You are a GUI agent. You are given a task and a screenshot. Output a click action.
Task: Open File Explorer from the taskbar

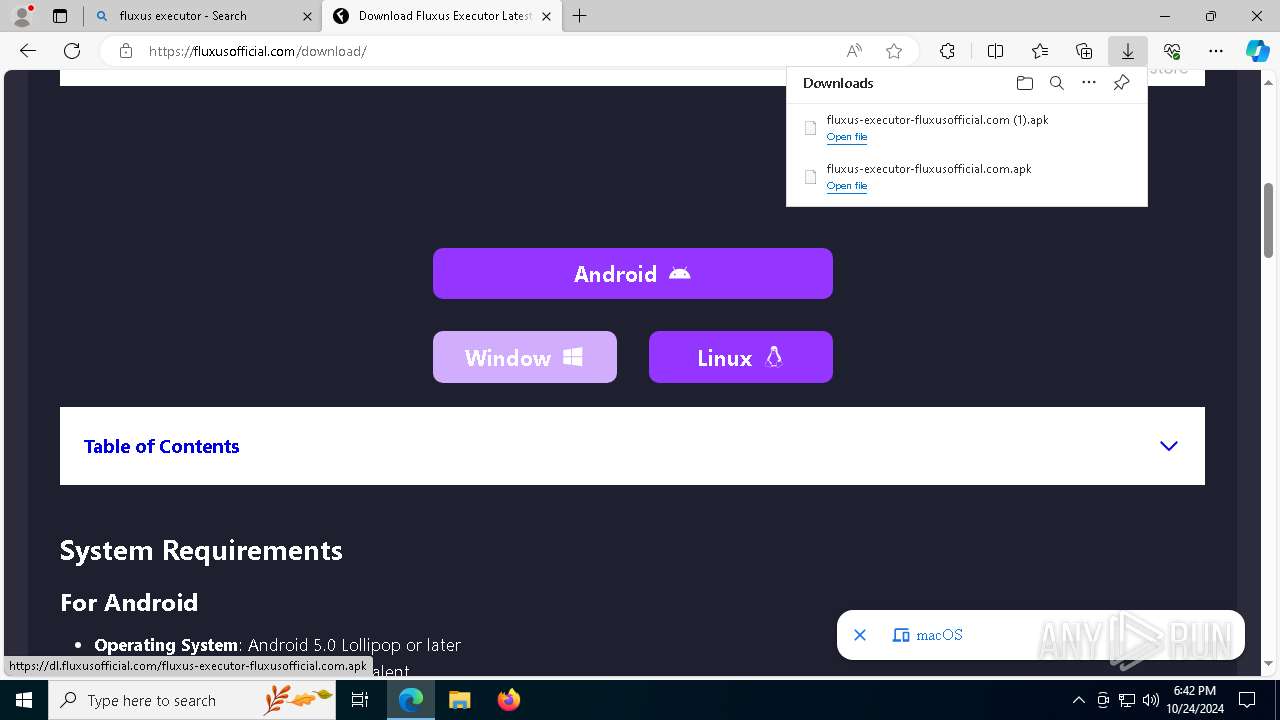[459, 700]
